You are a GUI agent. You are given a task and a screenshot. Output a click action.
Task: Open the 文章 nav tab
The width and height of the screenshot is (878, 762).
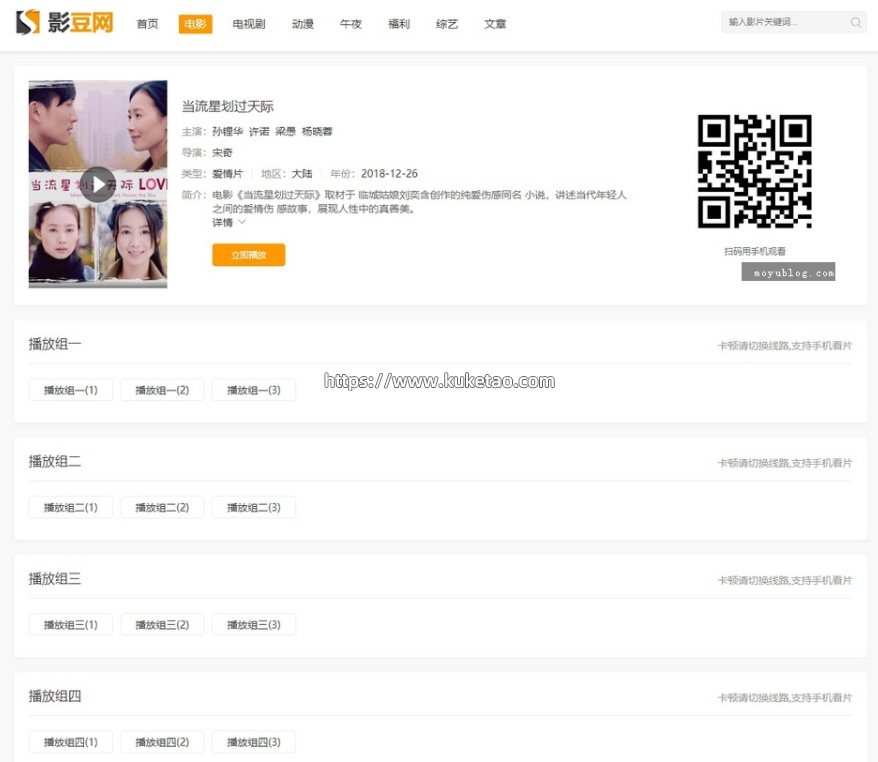pos(495,24)
